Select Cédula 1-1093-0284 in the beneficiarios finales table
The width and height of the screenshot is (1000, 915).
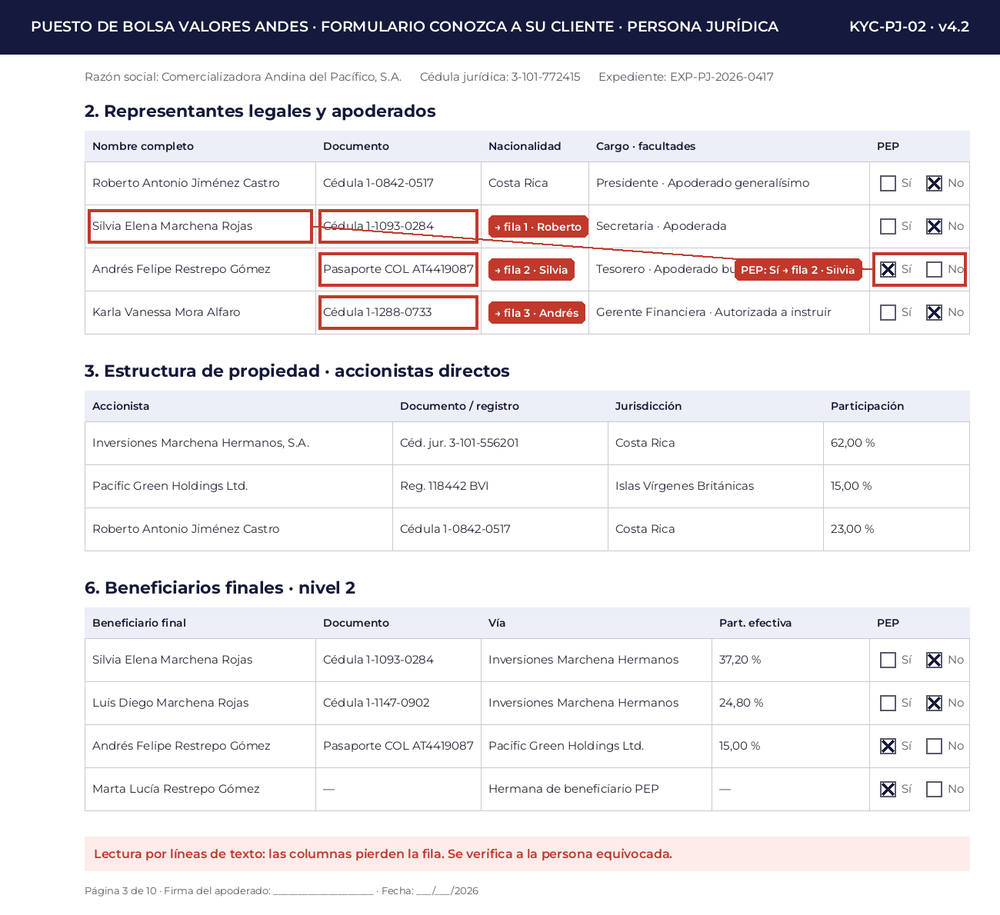(378, 660)
